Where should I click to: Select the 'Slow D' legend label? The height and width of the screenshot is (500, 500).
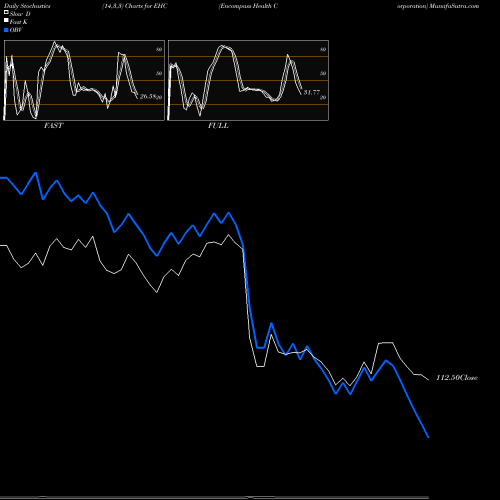click(20, 14)
